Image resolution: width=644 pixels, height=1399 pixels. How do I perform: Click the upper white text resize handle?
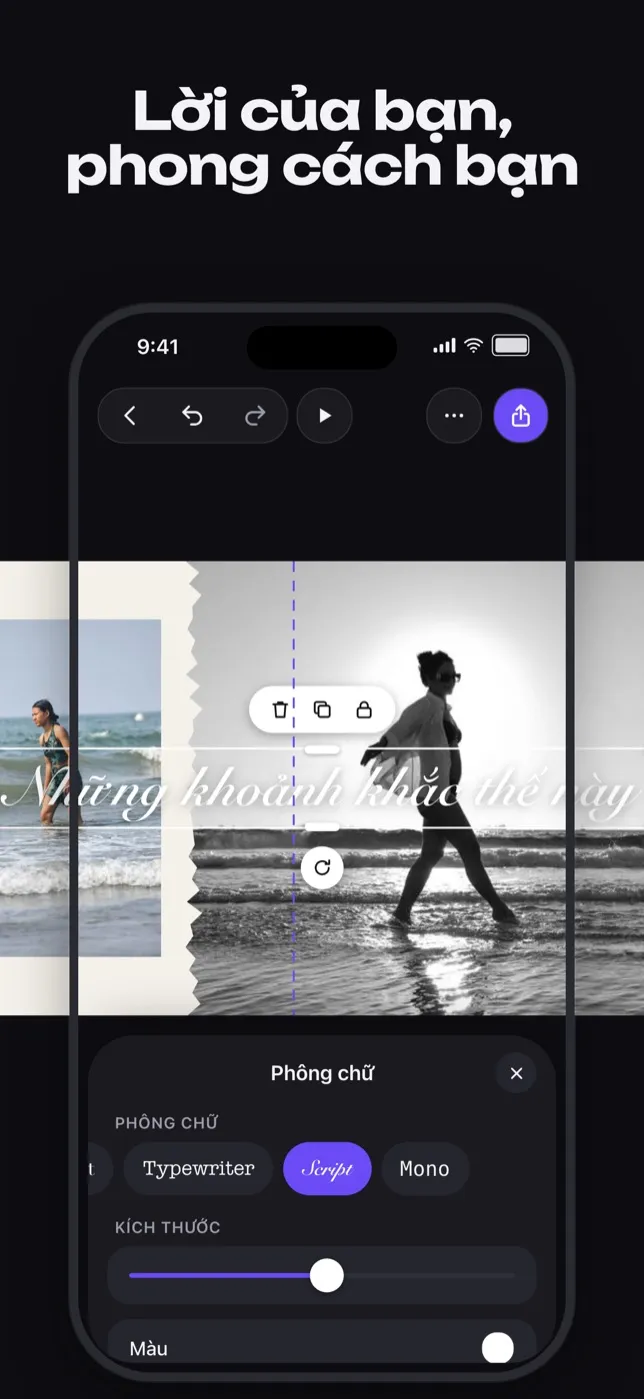coord(322,749)
